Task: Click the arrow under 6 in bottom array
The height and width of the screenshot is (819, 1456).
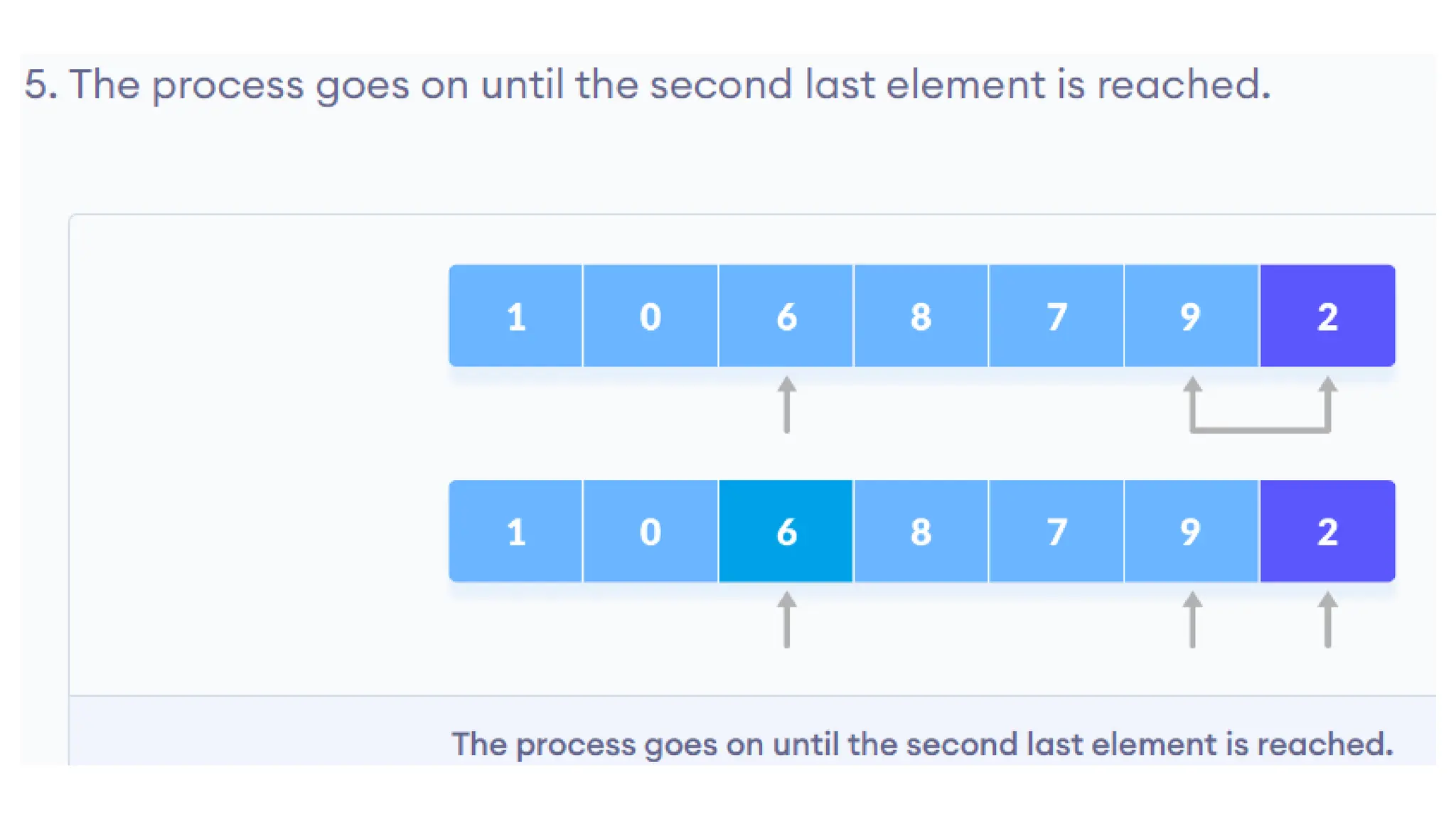Action: 786,619
